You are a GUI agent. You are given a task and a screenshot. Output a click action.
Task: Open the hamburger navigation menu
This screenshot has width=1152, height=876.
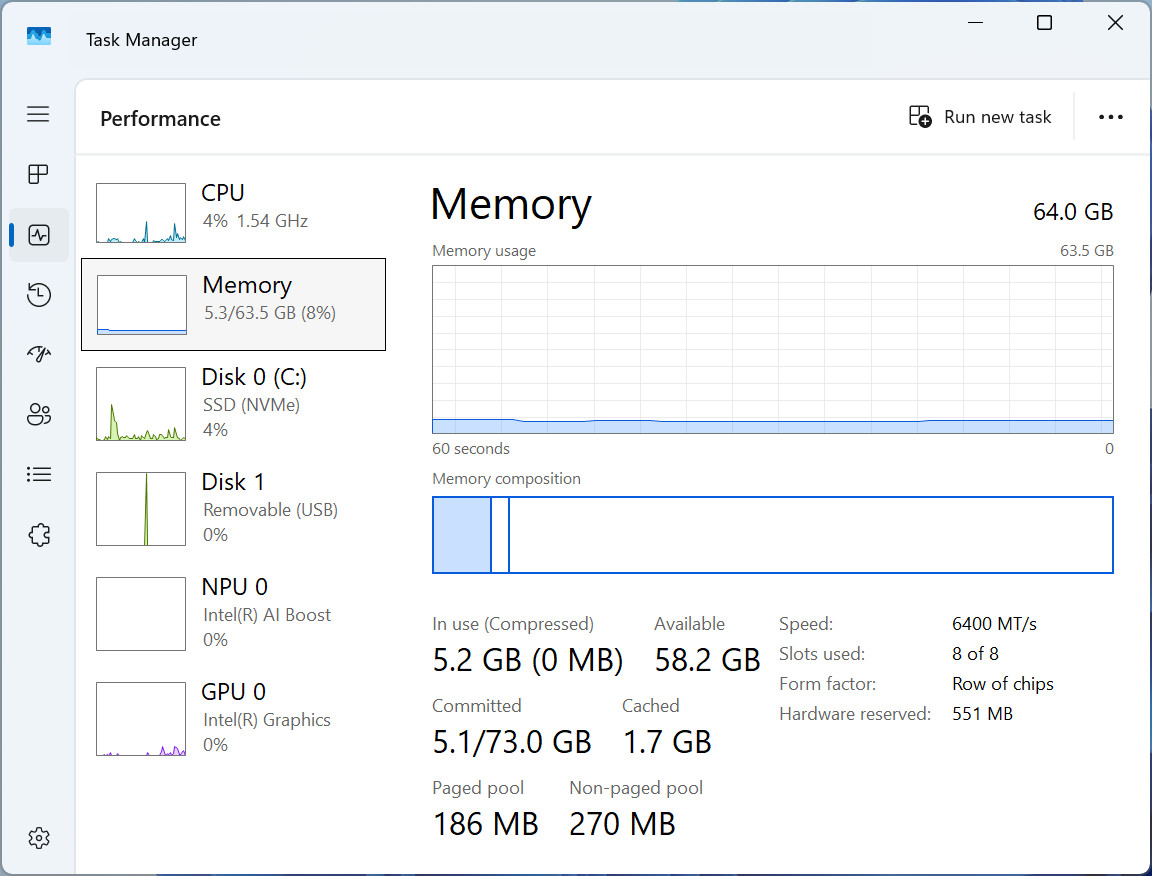[38, 114]
